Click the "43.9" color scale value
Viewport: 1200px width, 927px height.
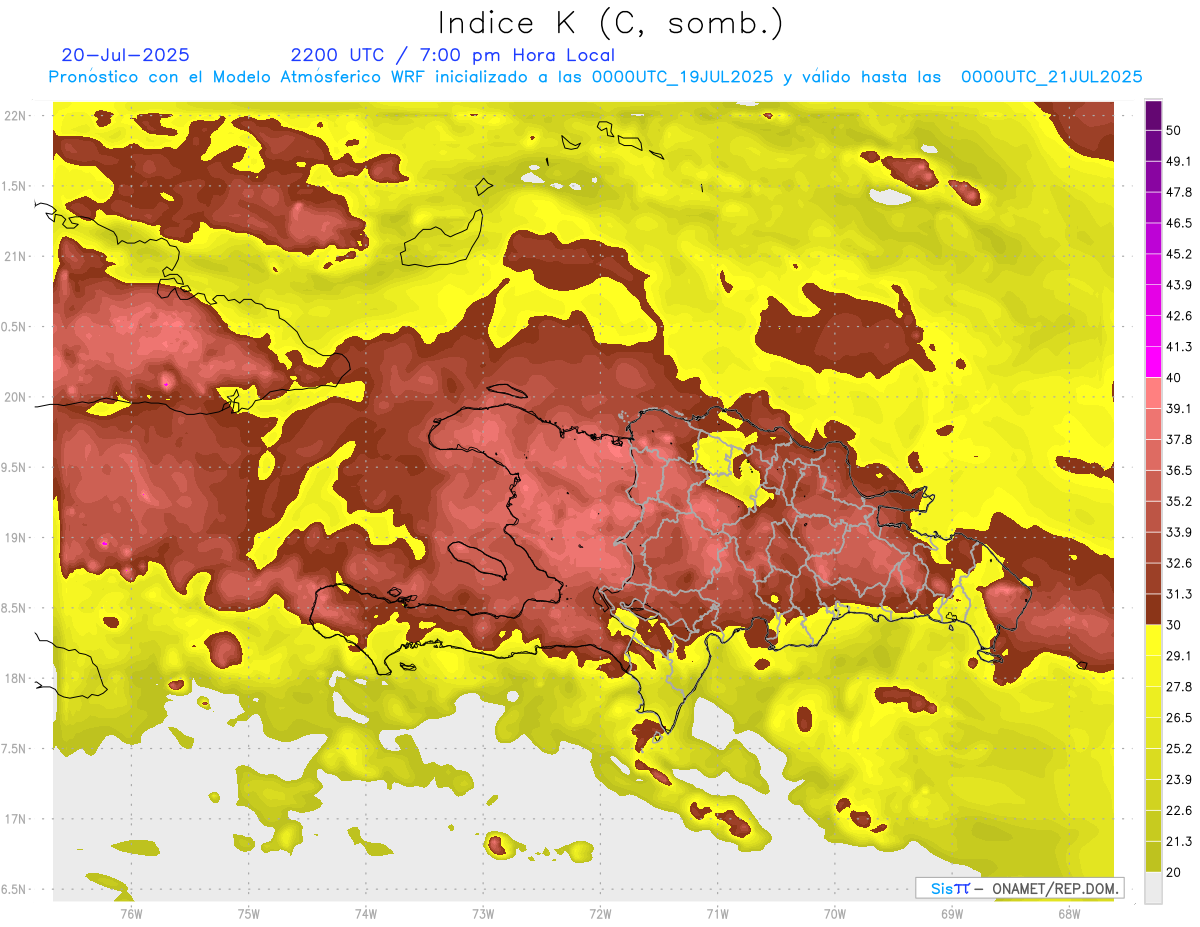click(1180, 285)
